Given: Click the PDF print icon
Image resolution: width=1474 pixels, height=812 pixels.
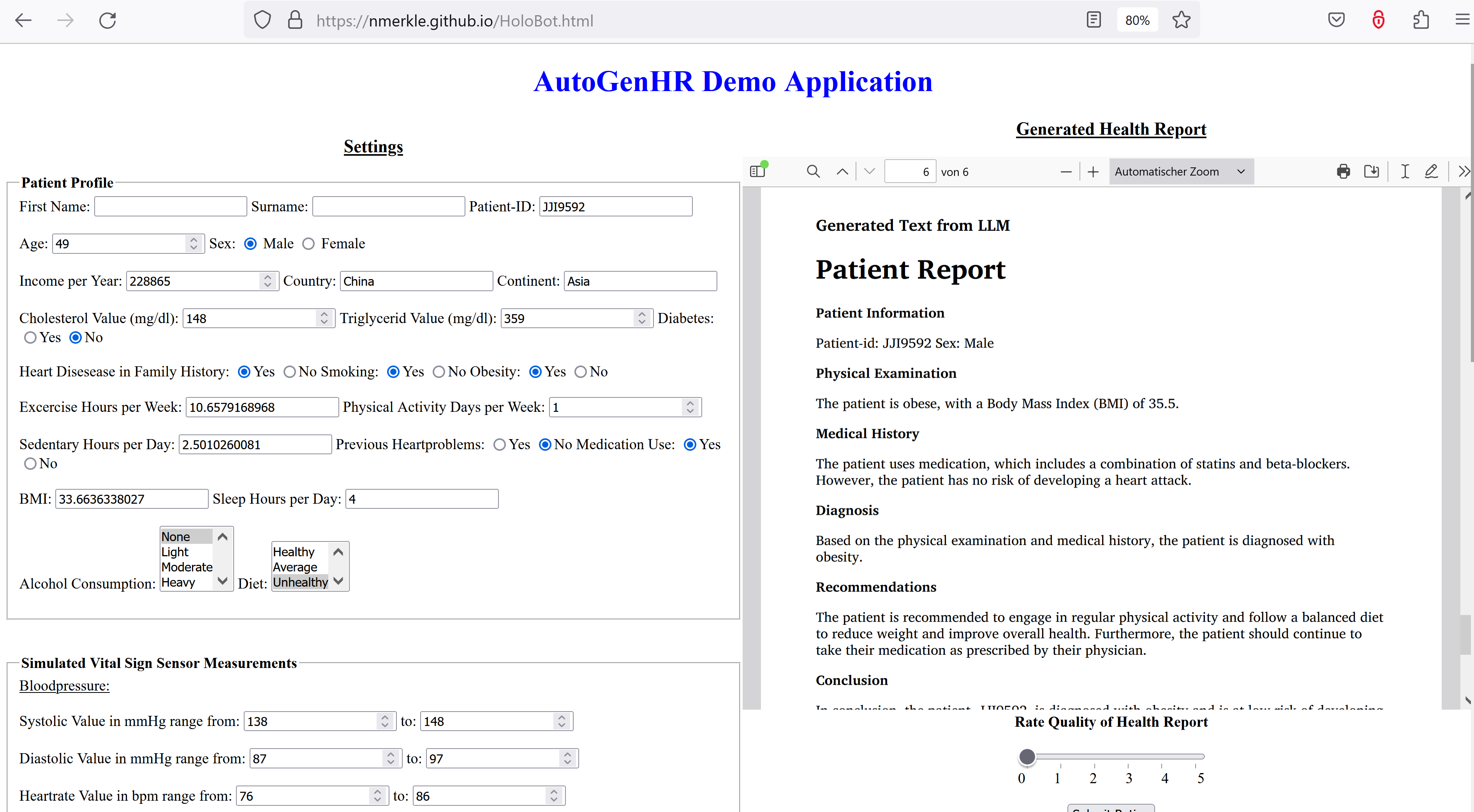Looking at the screenshot, I should pyautogui.click(x=1343, y=172).
